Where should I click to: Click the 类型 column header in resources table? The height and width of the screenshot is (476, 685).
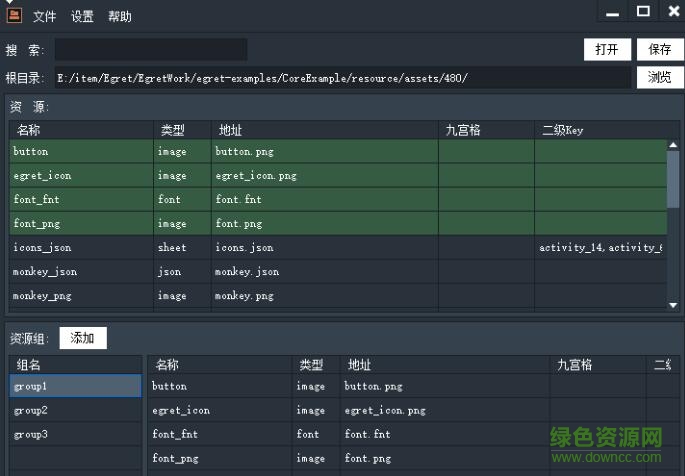coord(172,130)
